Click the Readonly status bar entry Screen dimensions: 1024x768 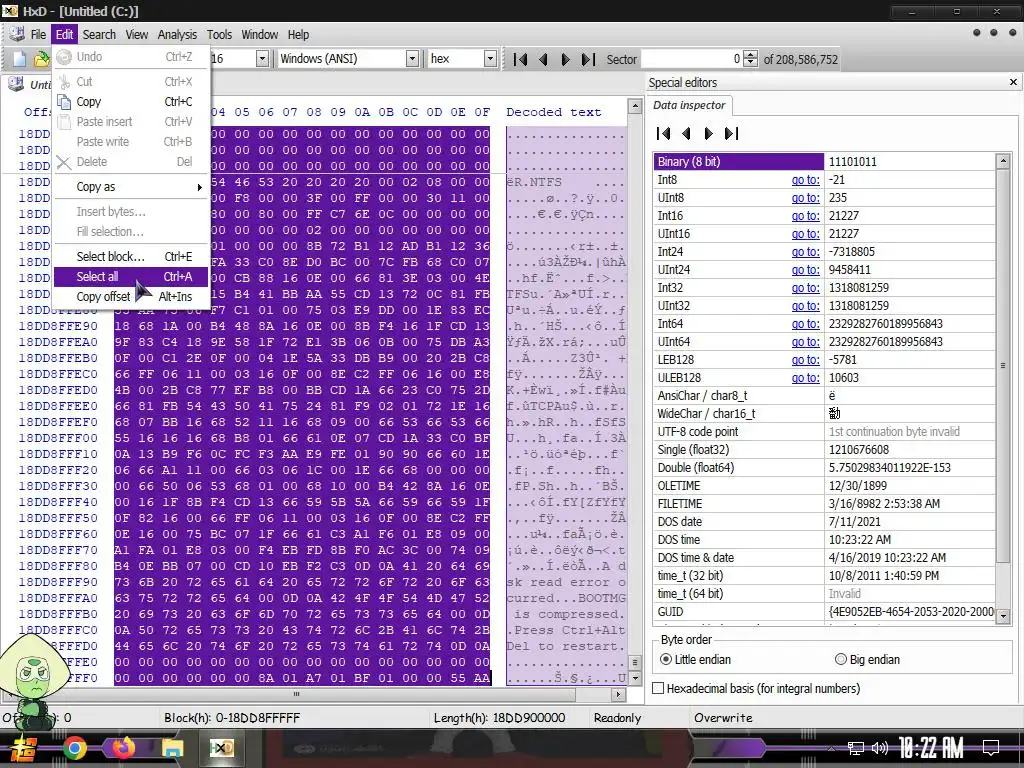pos(617,718)
